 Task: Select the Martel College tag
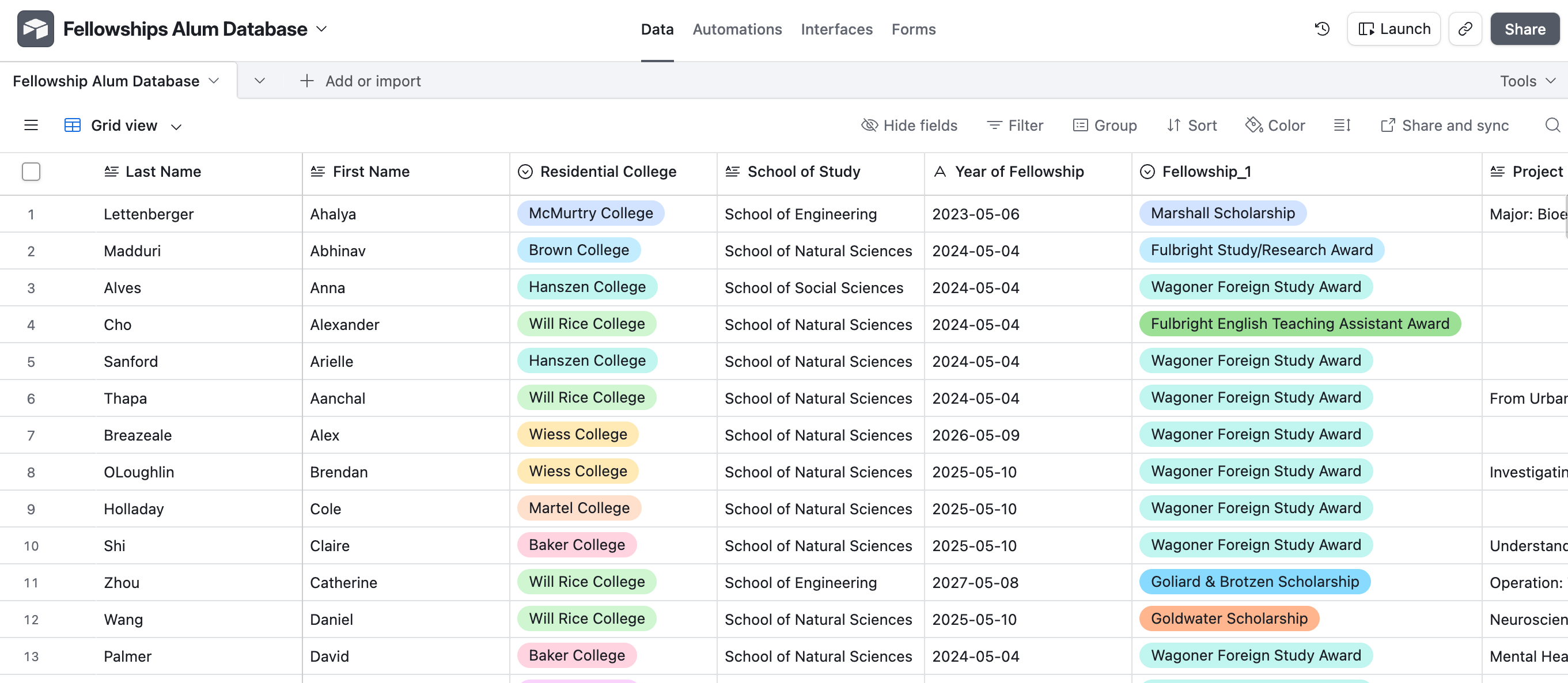pyautogui.click(x=579, y=508)
